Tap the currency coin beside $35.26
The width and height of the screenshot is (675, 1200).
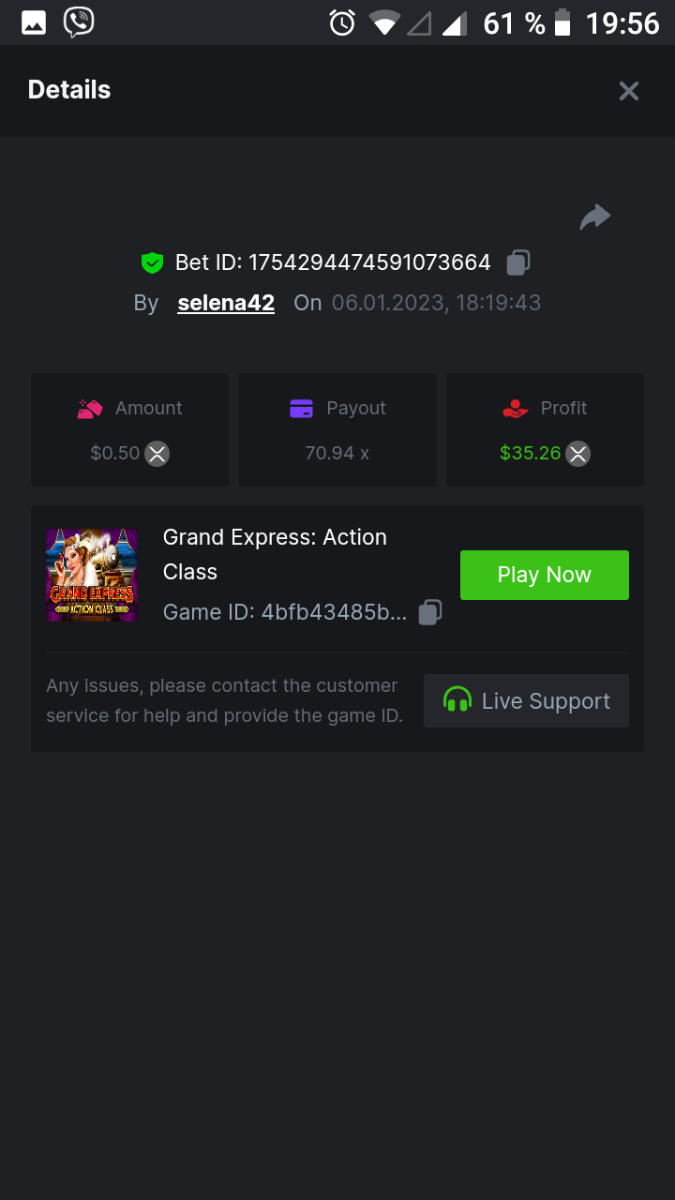578,454
